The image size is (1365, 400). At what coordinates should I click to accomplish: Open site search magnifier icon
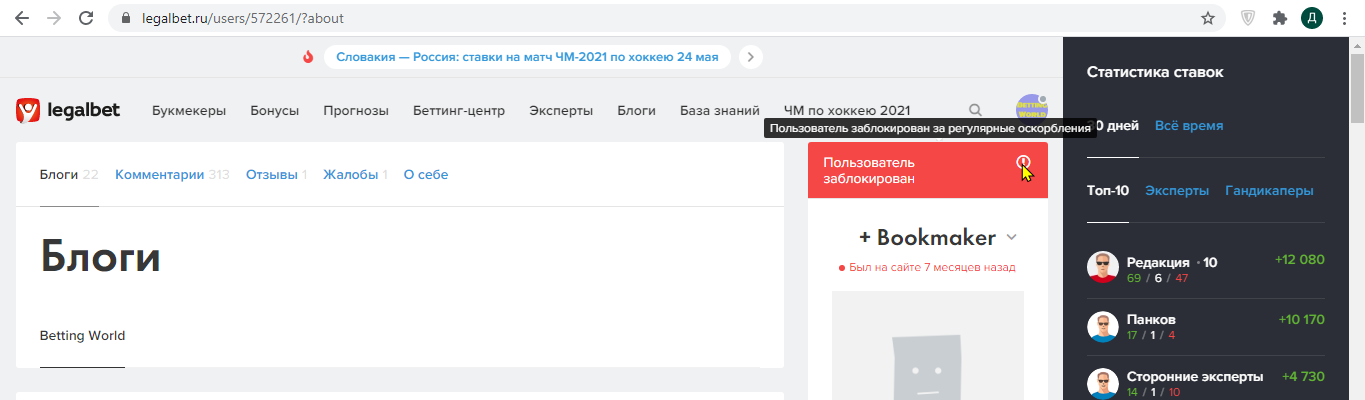point(975,110)
